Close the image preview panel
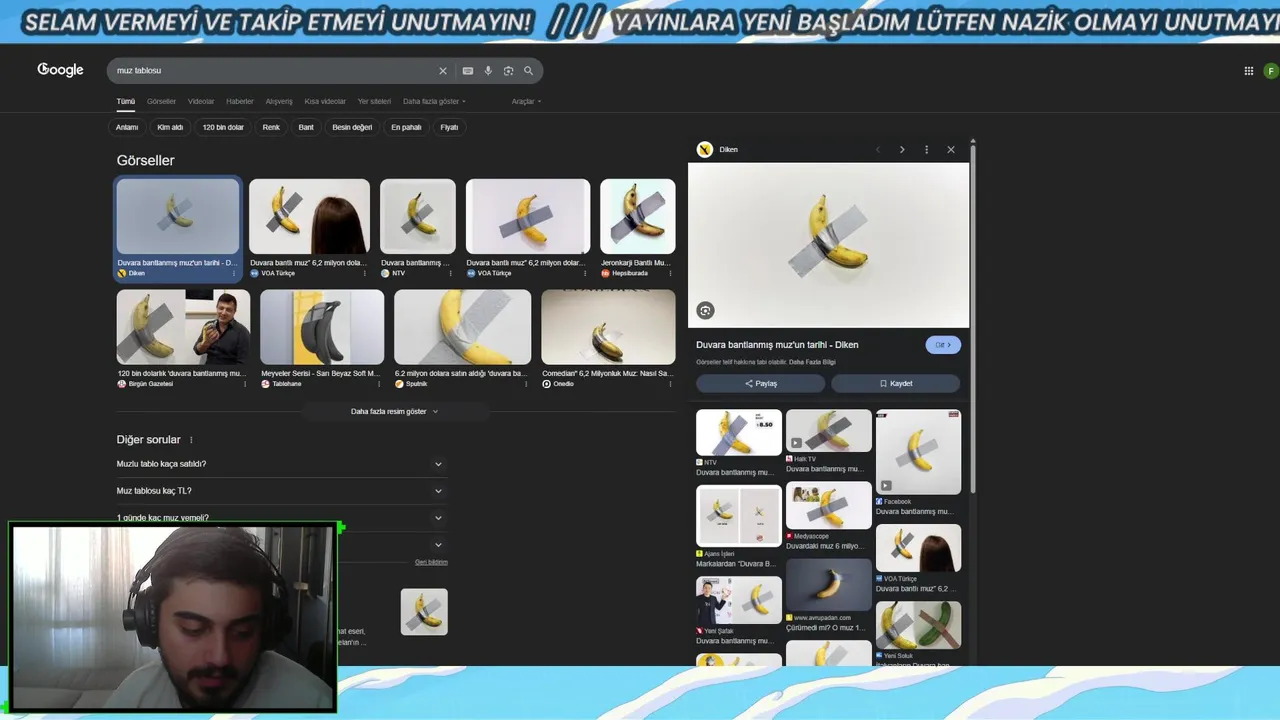 951,150
